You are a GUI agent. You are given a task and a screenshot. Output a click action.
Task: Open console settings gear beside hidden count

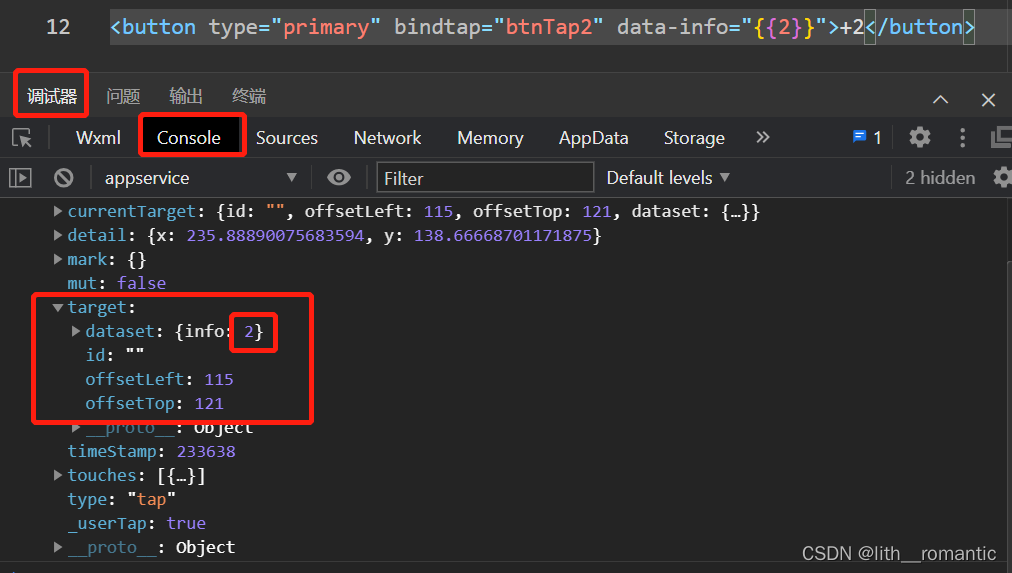point(1002,177)
